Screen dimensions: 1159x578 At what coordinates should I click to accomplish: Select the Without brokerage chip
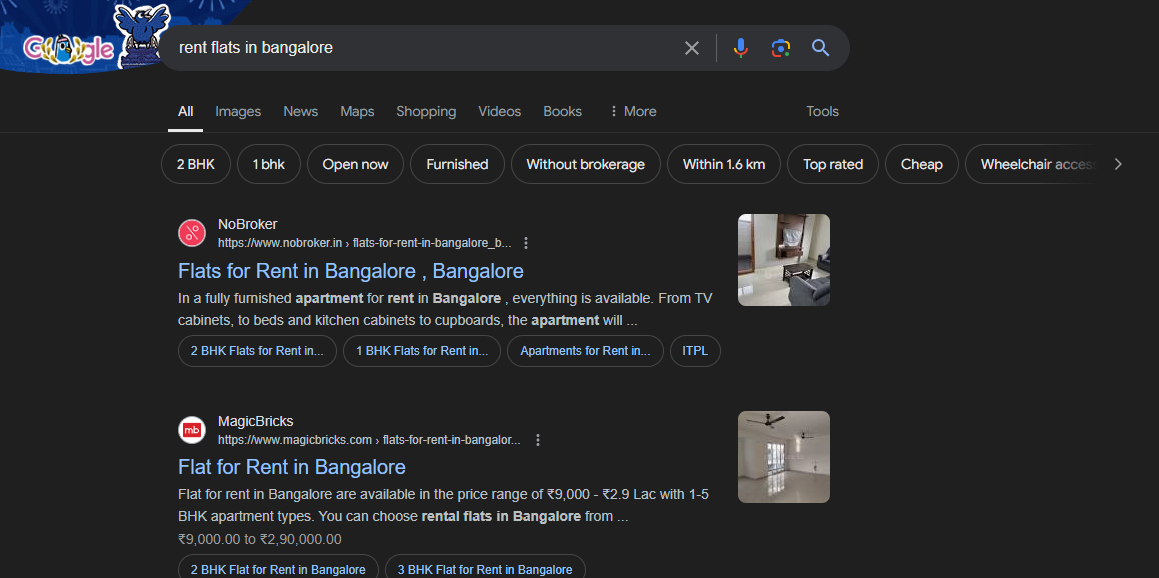(585, 164)
